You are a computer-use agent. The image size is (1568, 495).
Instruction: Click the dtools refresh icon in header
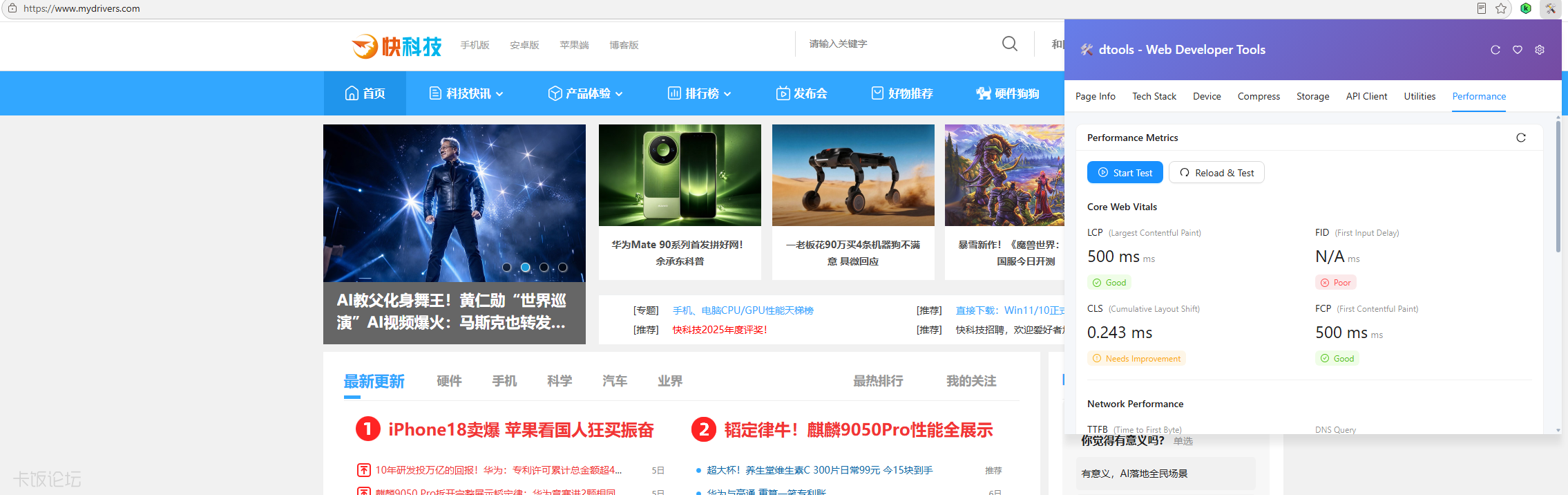1495,50
